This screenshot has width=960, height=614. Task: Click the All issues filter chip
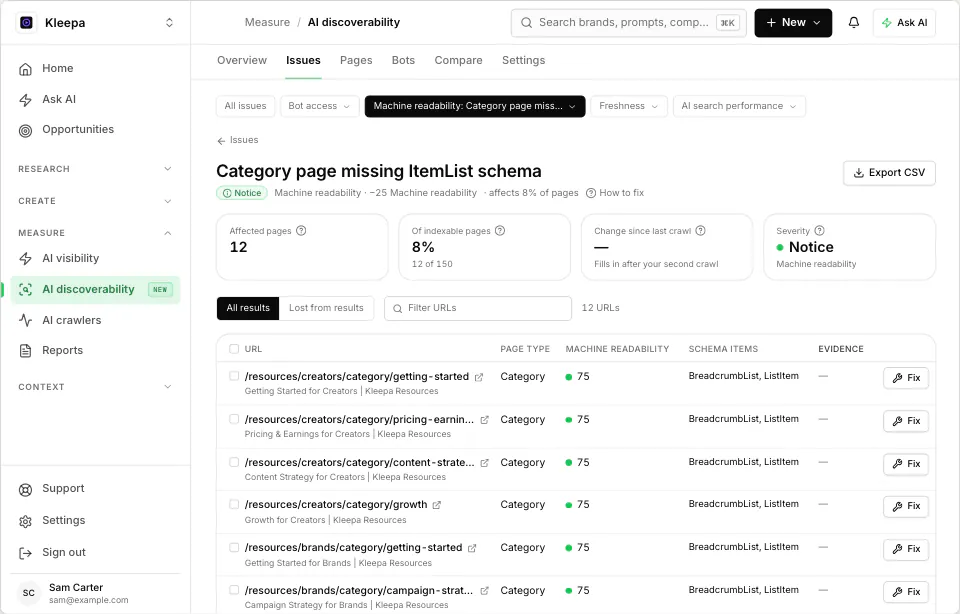click(x=245, y=106)
